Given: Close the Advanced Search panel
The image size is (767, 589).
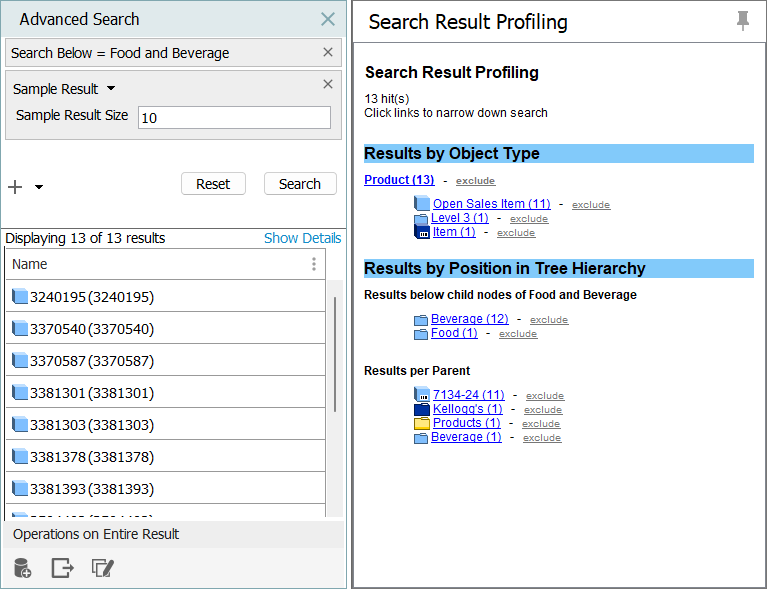Looking at the screenshot, I should (x=328, y=19).
